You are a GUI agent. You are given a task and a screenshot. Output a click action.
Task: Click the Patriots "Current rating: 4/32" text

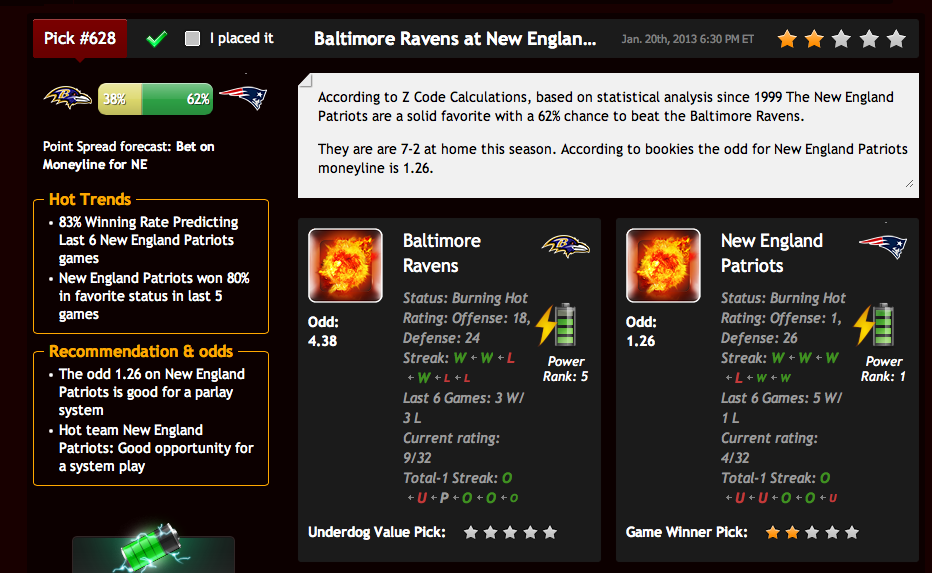(769, 448)
